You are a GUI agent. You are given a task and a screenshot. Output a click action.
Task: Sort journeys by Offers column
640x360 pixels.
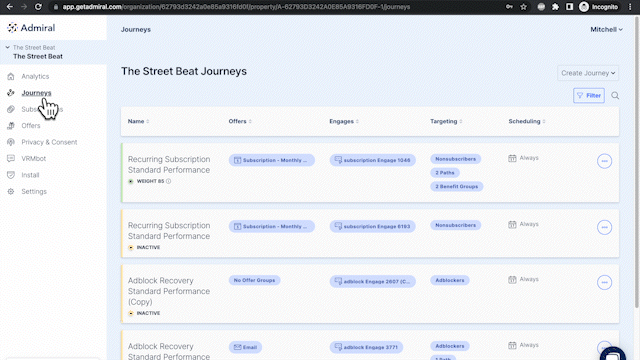240,121
